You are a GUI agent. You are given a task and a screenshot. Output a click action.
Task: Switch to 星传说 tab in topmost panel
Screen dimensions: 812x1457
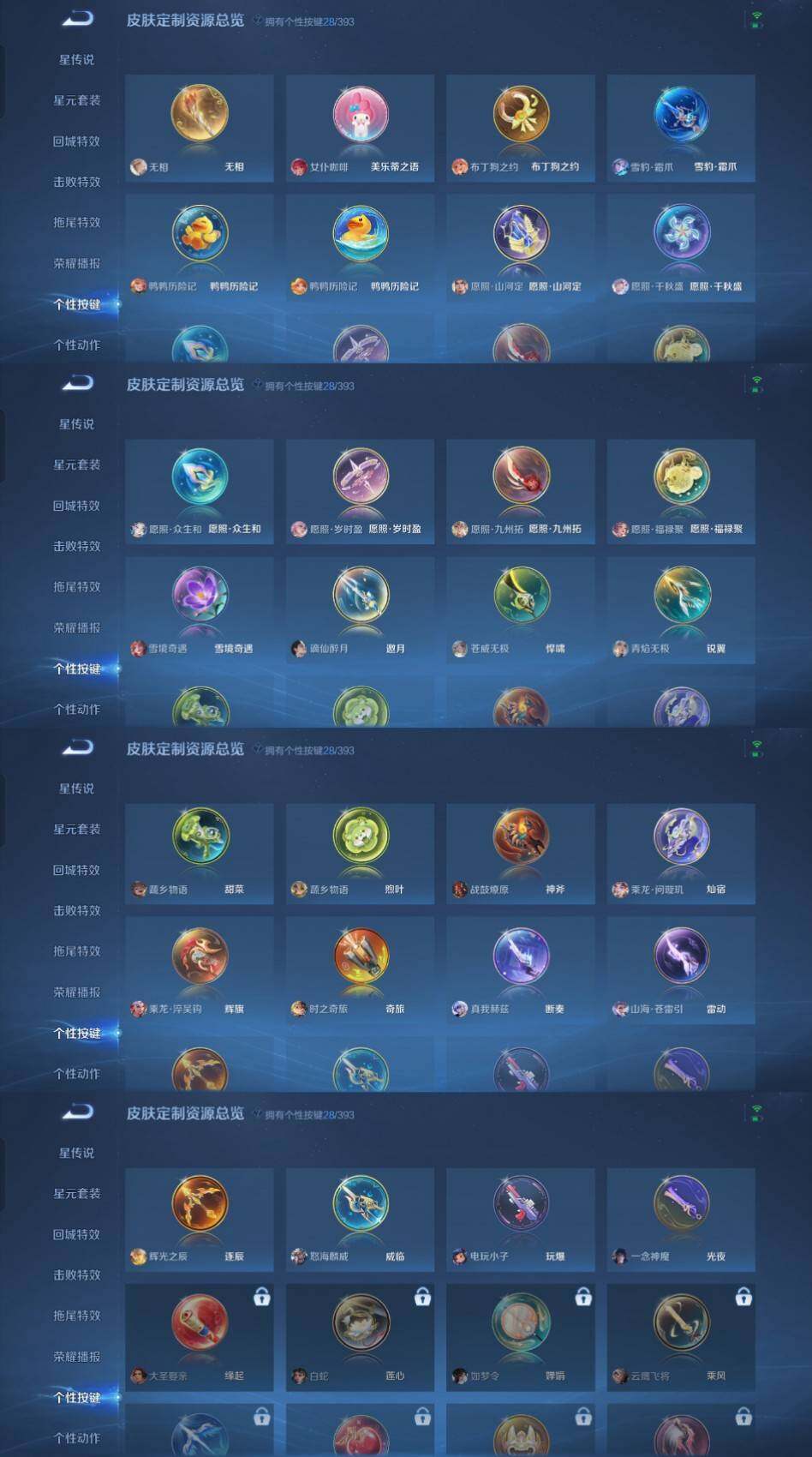(77, 60)
